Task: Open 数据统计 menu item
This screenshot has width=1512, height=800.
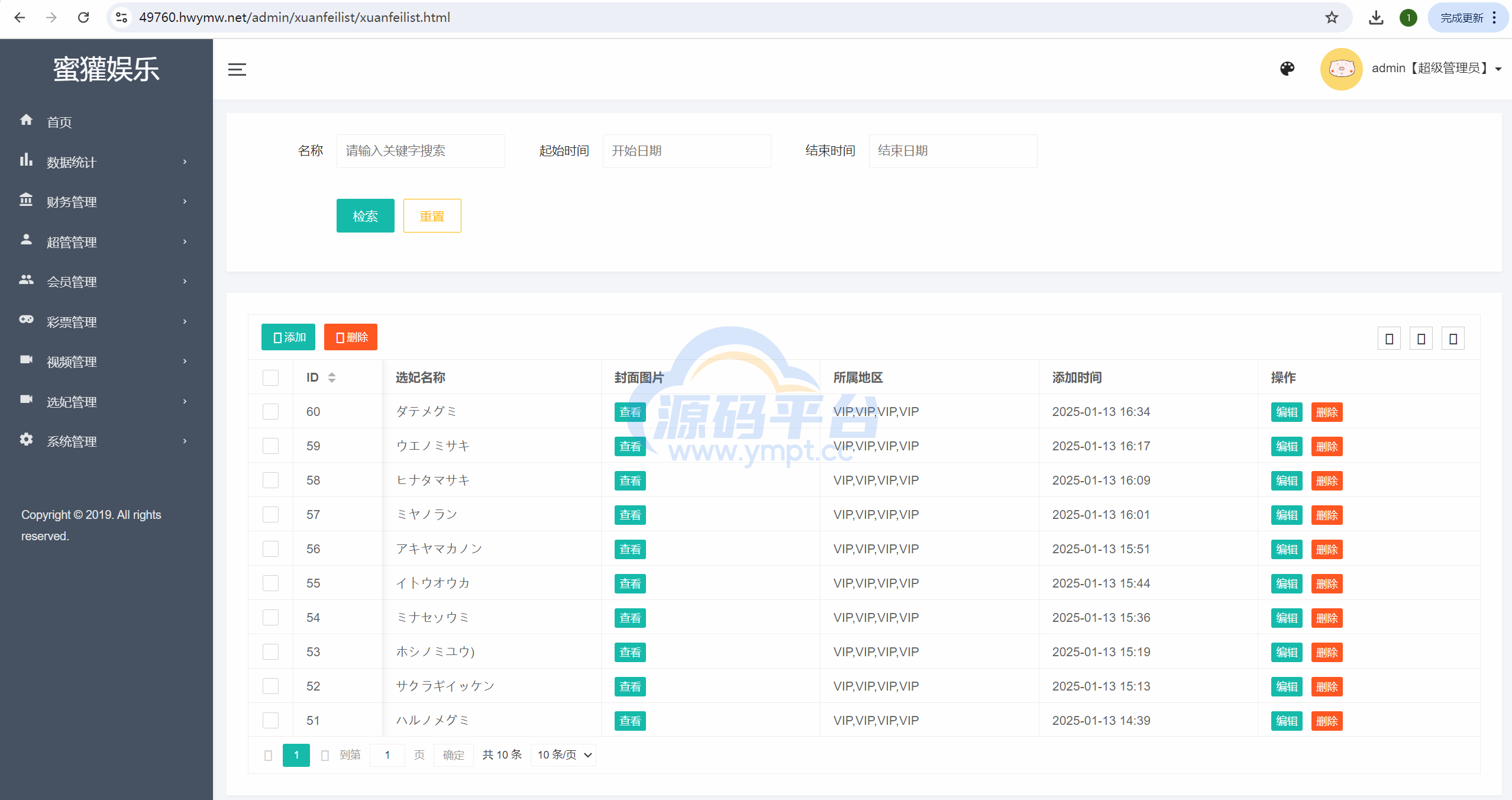Action: click(x=72, y=162)
